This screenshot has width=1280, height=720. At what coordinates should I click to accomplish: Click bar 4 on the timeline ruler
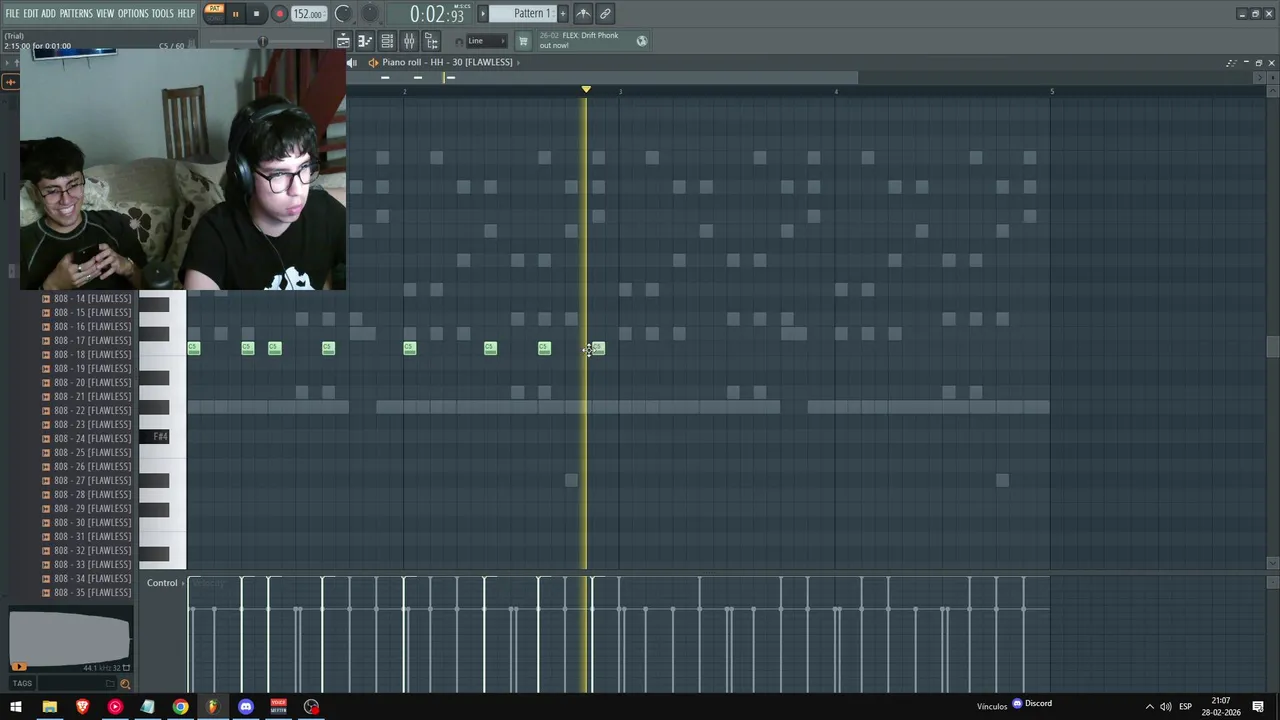click(836, 91)
